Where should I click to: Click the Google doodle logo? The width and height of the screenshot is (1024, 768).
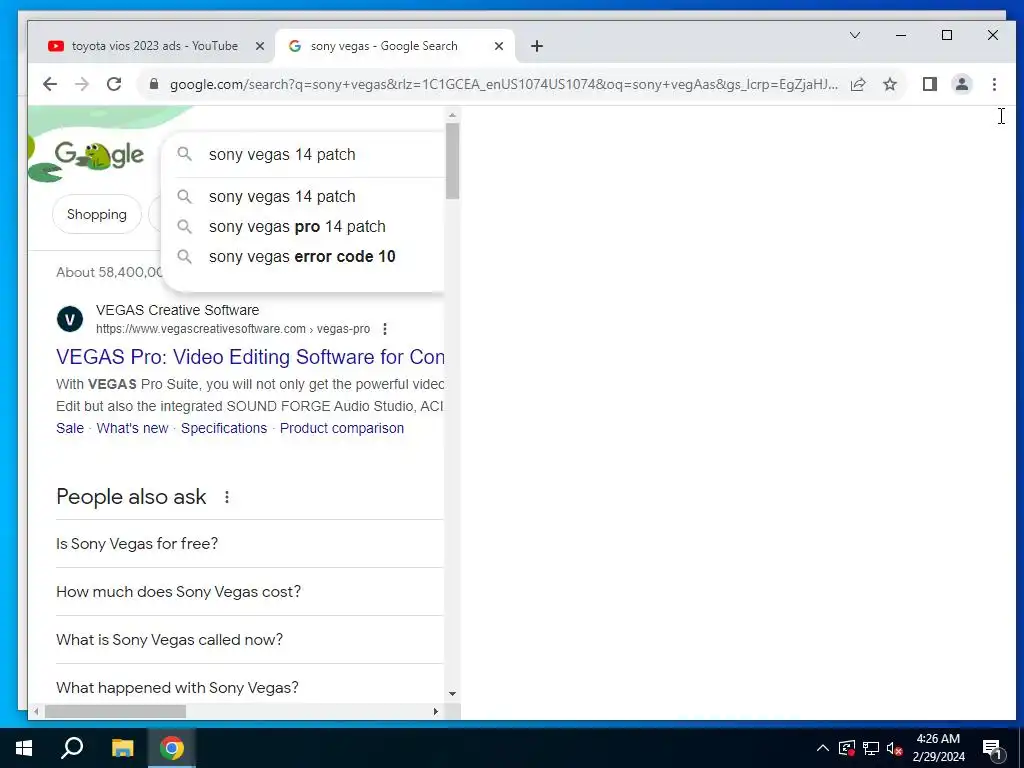click(98, 155)
